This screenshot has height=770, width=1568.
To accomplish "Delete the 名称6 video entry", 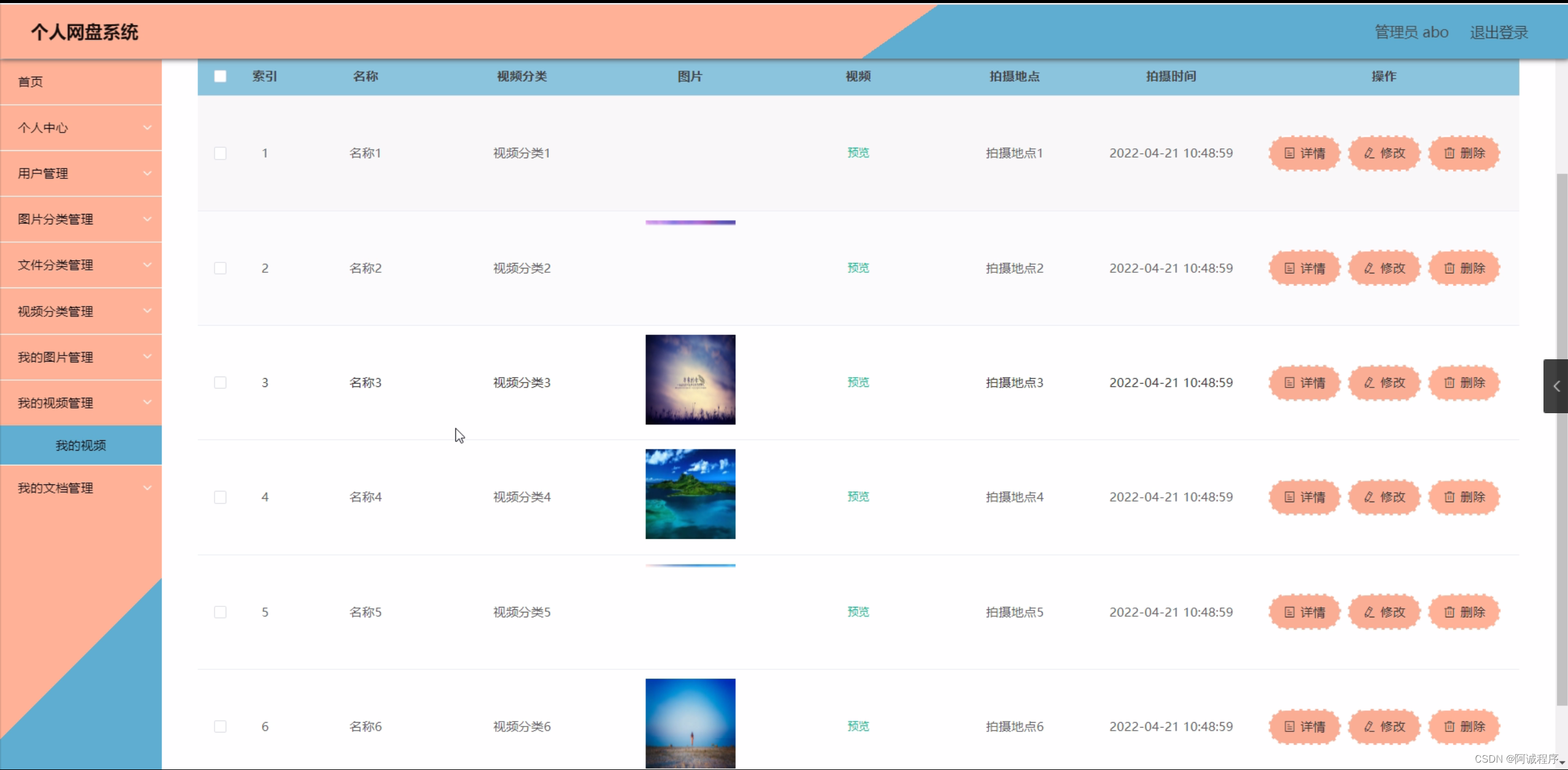I will click(1464, 726).
